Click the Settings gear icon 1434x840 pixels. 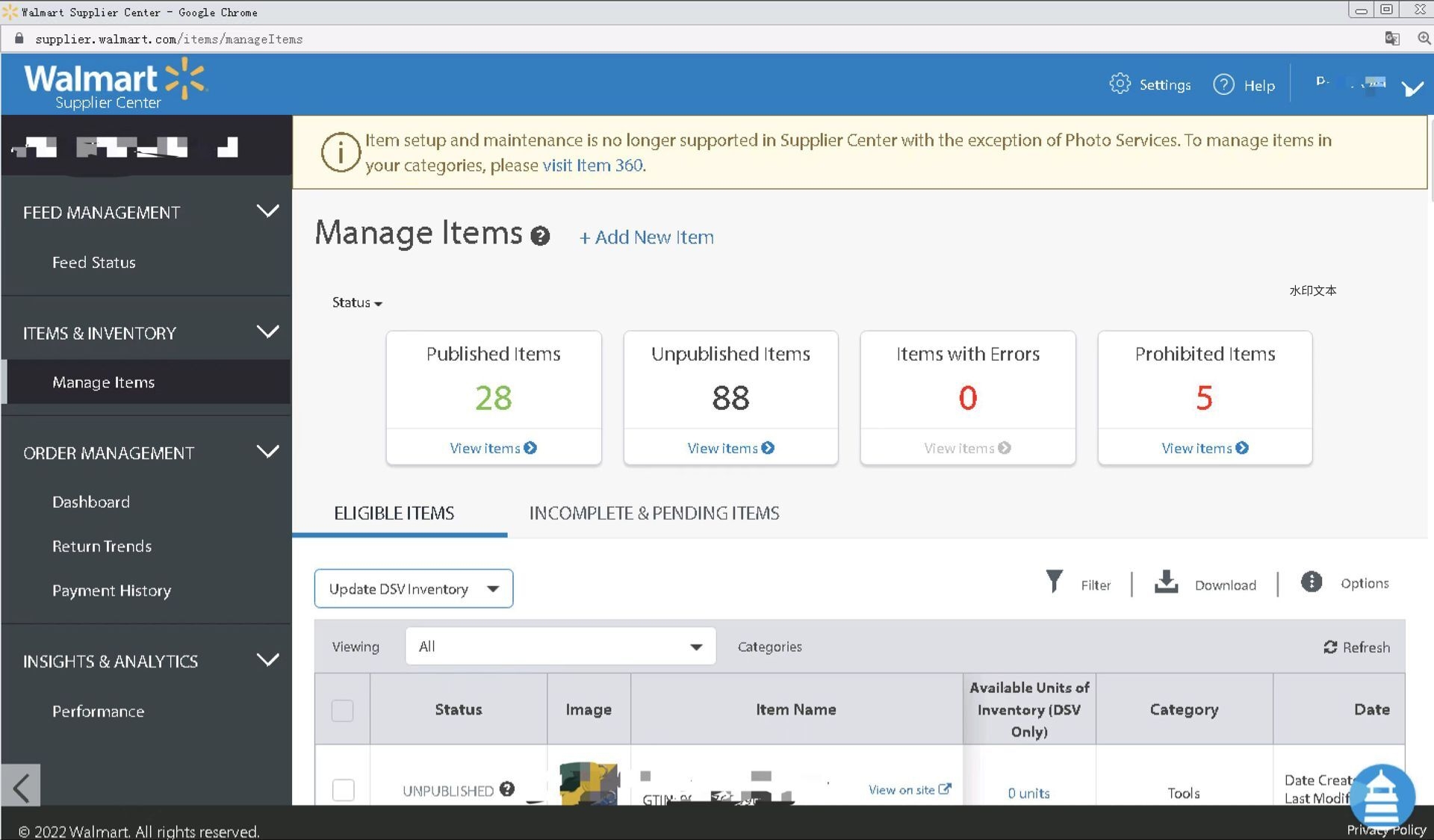click(1120, 84)
